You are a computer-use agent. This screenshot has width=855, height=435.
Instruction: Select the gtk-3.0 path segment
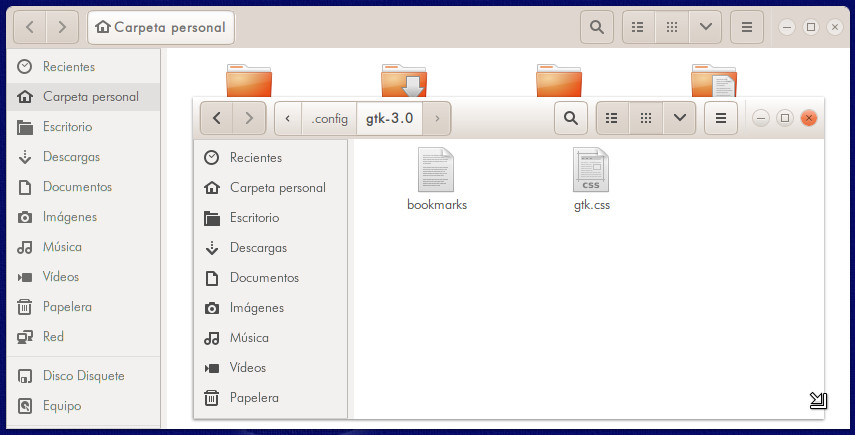[389, 118]
